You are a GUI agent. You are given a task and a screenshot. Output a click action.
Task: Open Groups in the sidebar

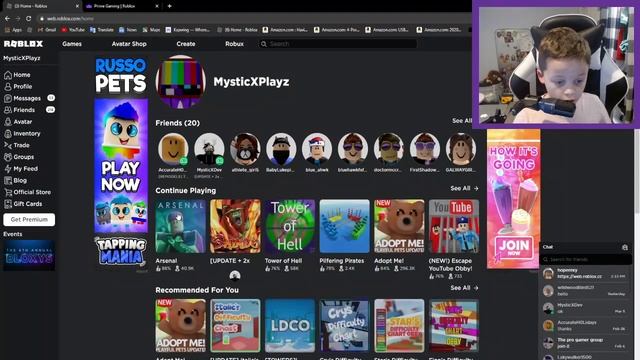(x=19, y=157)
